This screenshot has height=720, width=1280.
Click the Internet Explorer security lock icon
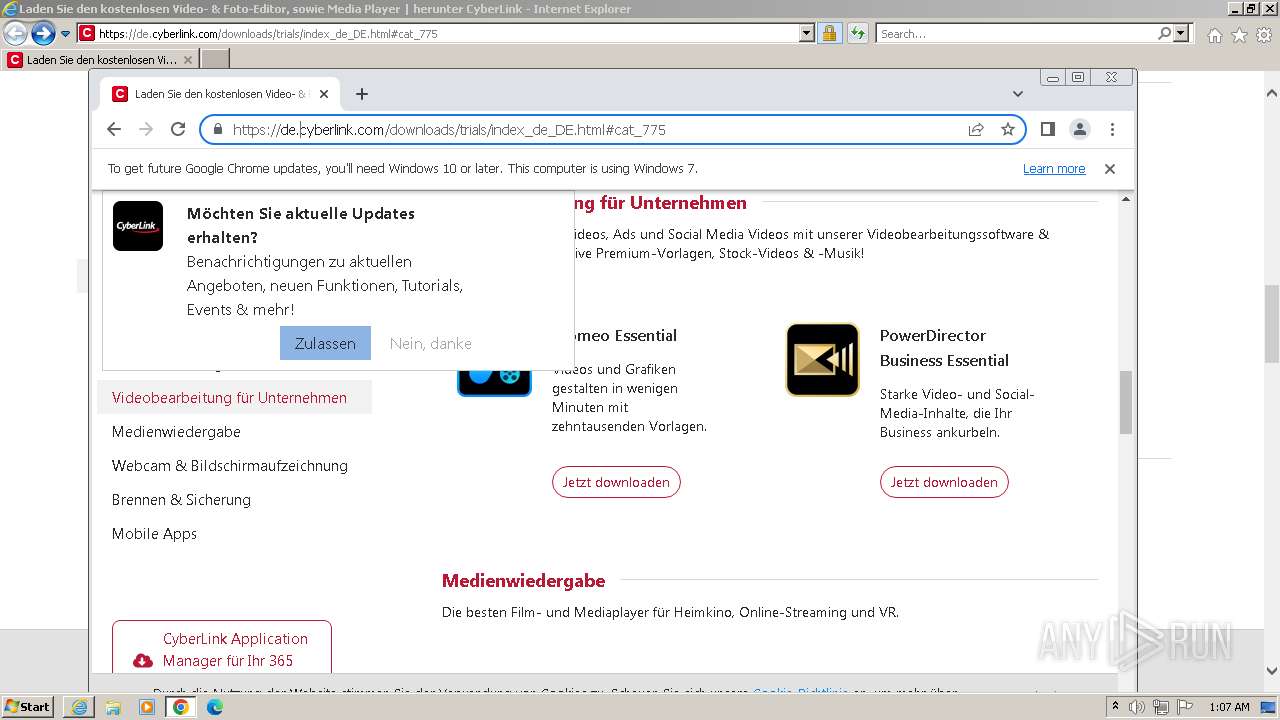pos(829,34)
